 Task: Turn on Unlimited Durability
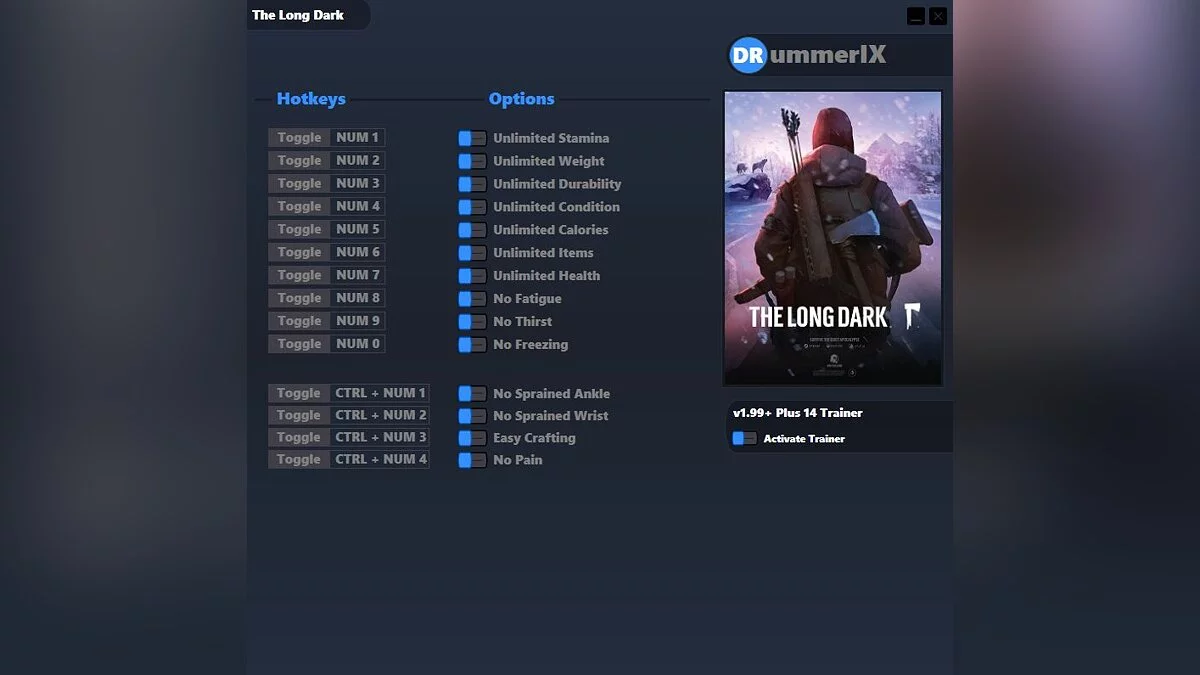click(x=470, y=184)
